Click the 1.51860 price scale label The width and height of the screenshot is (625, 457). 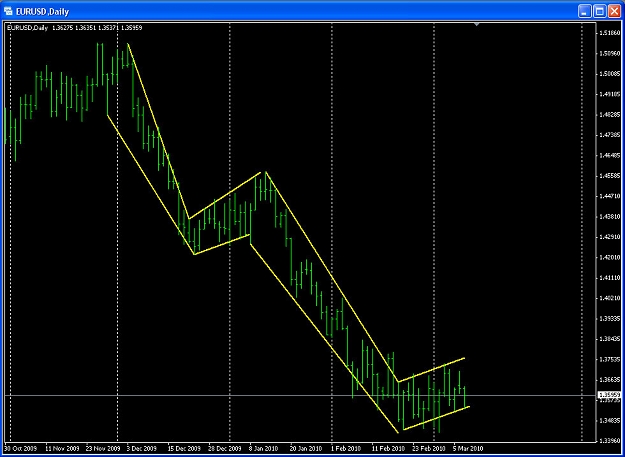click(x=609, y=33)
